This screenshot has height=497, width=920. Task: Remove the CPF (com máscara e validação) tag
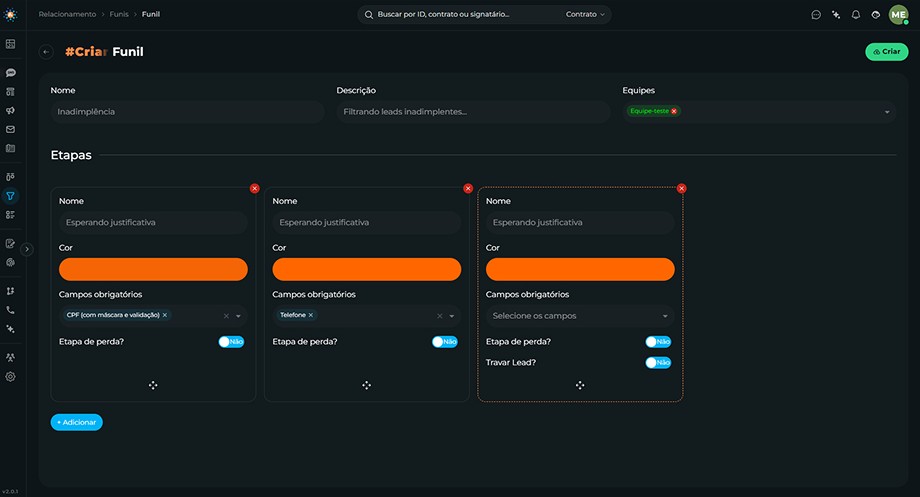(165, 315)
